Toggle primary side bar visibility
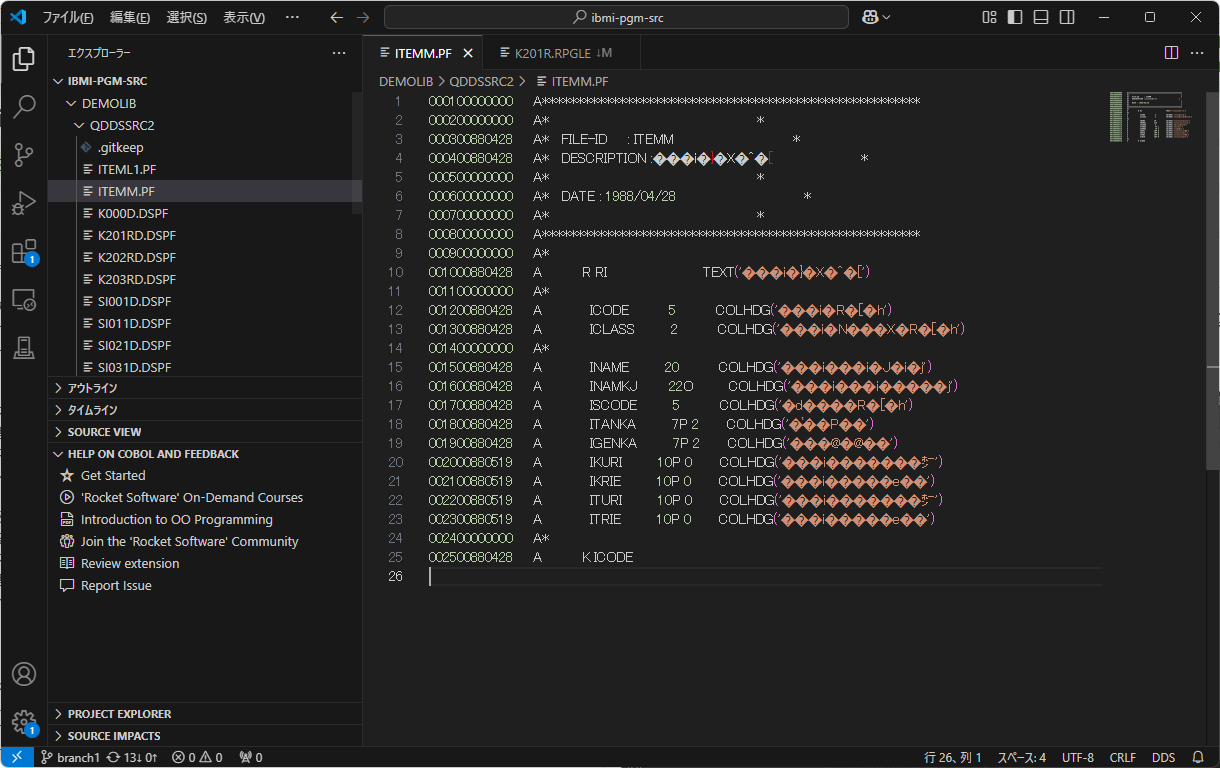Screen dimensions: 1220x768 click(x=1015, y=17)
